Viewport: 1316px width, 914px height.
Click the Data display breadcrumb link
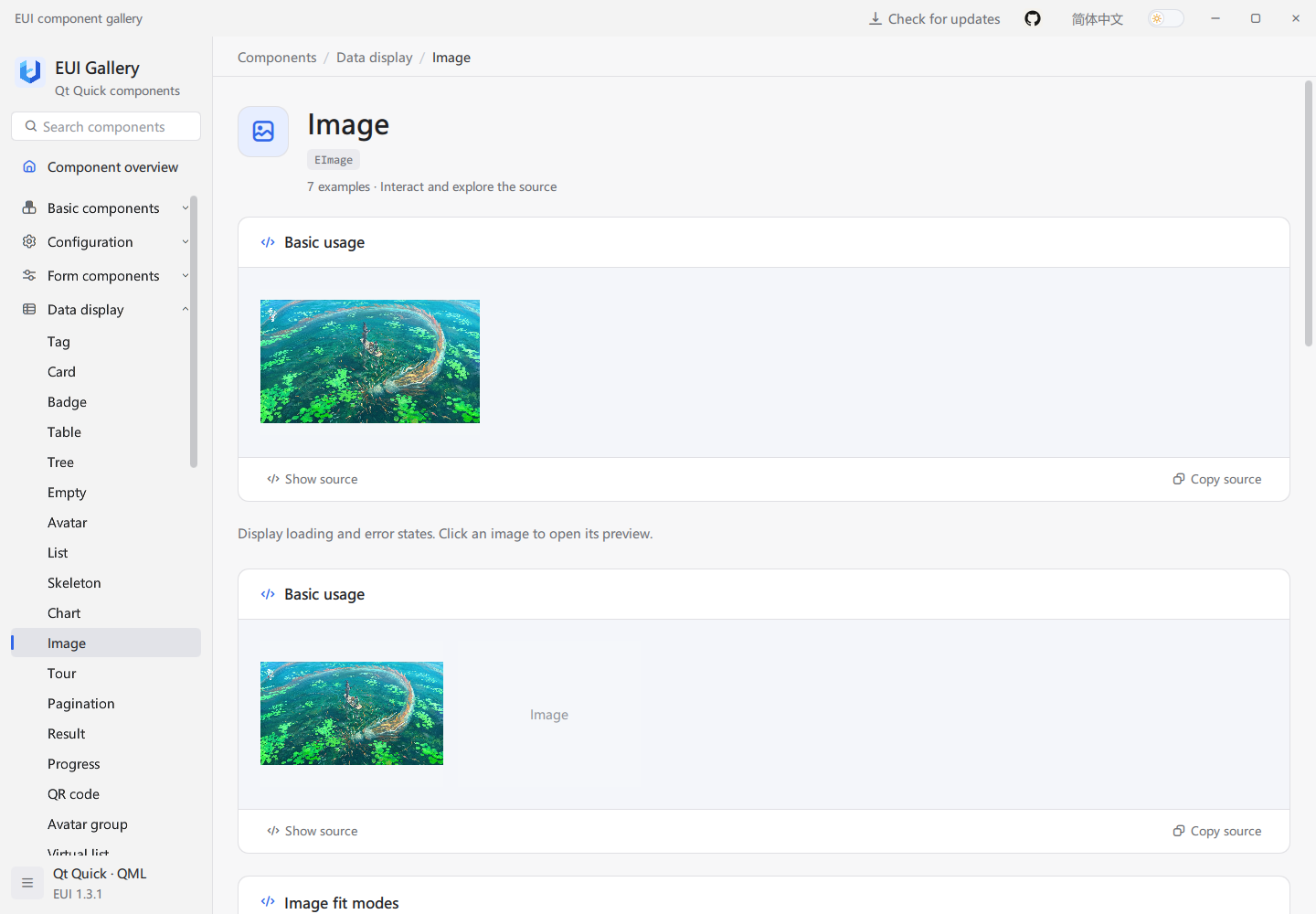click(x=375, y=57)
